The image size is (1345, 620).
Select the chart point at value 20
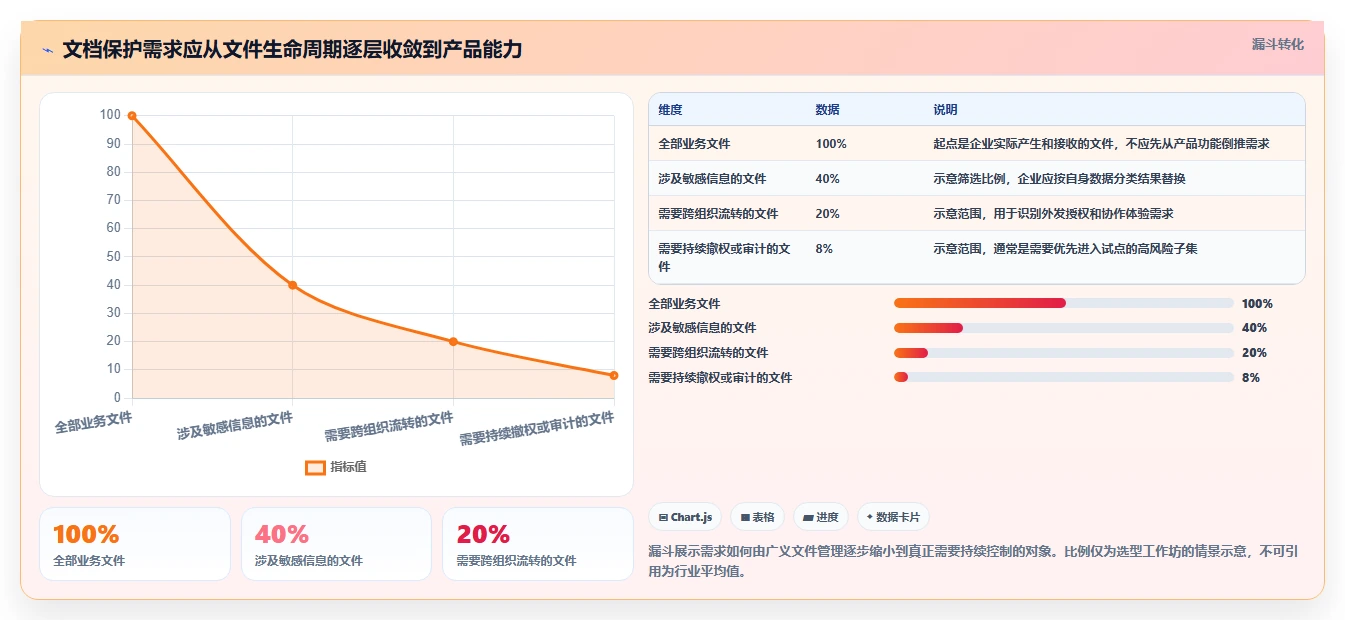tap(453, 341)
